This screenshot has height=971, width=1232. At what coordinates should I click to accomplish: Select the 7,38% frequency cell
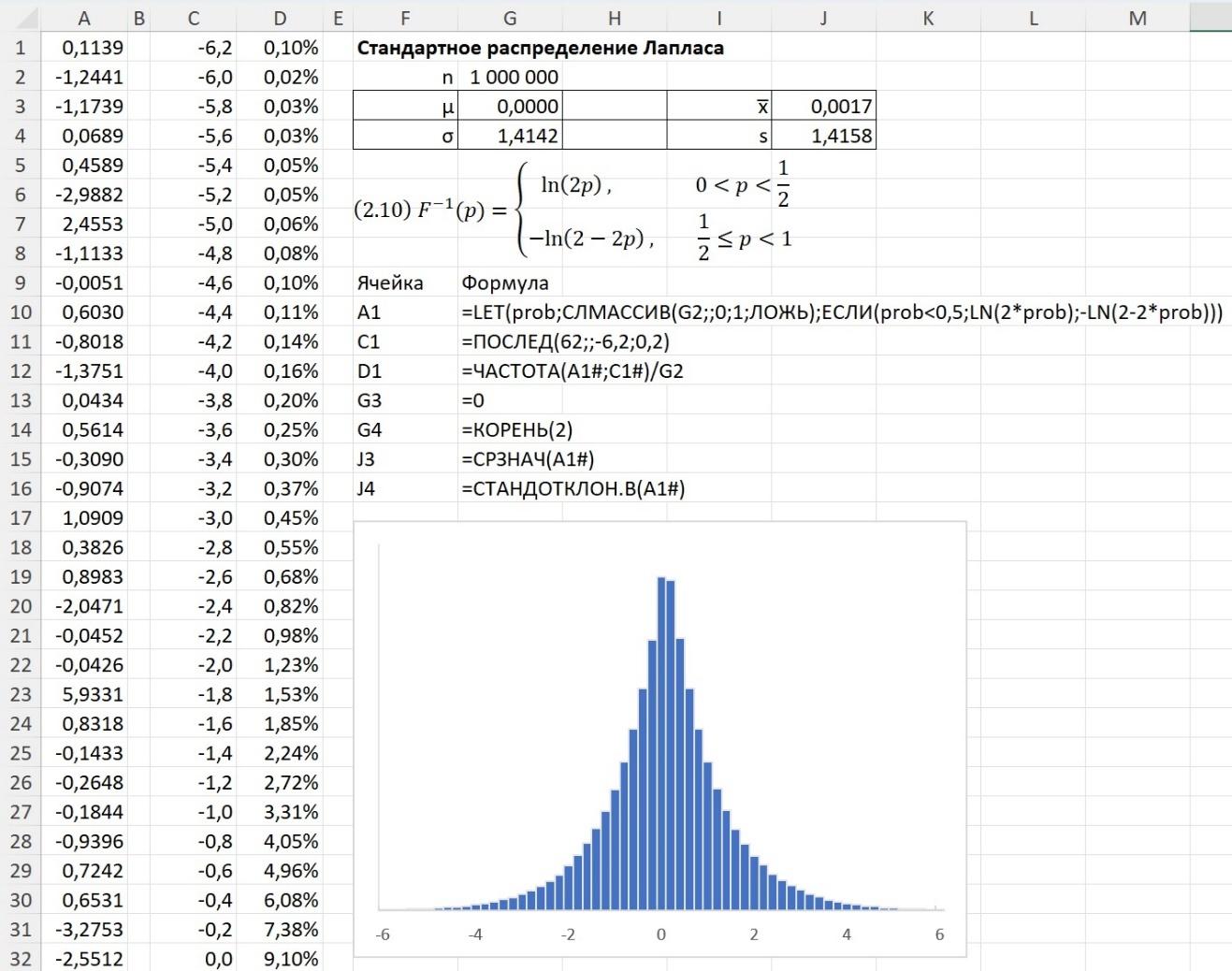281,930
